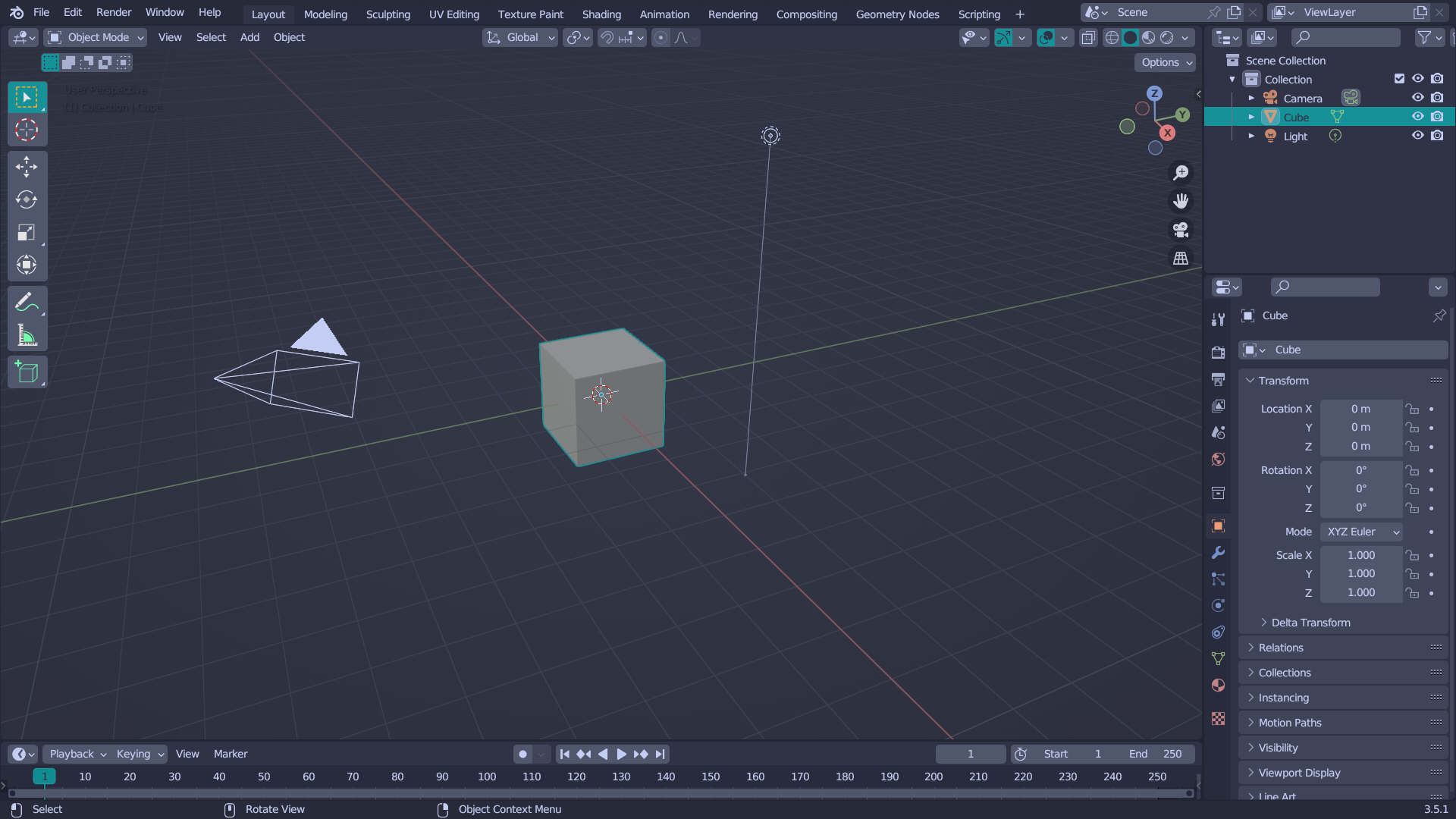Click the Global transform orientation dropdown

tap(520, 37)
